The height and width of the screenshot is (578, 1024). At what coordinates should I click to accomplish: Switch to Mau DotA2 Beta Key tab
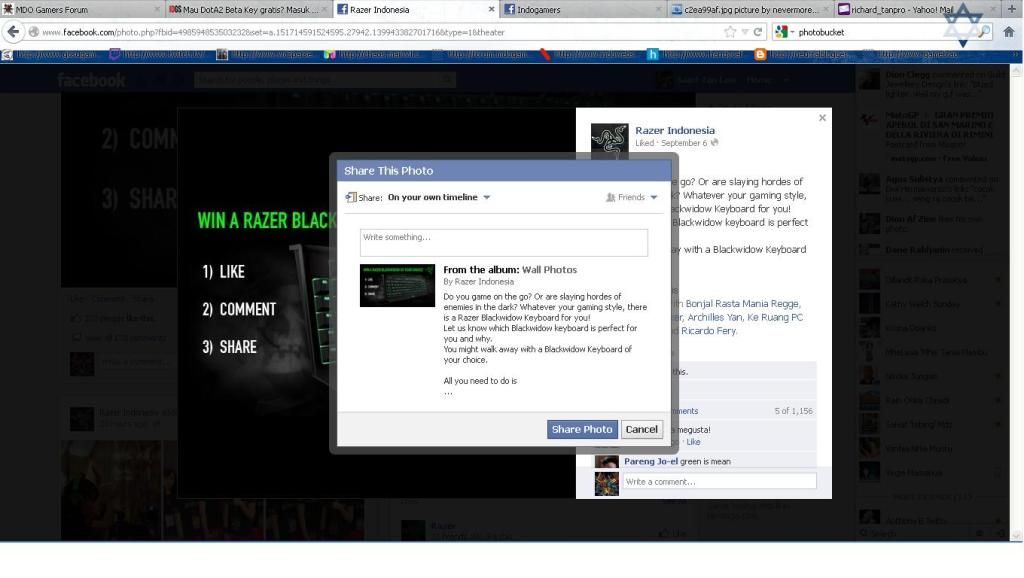pos(248,9)
